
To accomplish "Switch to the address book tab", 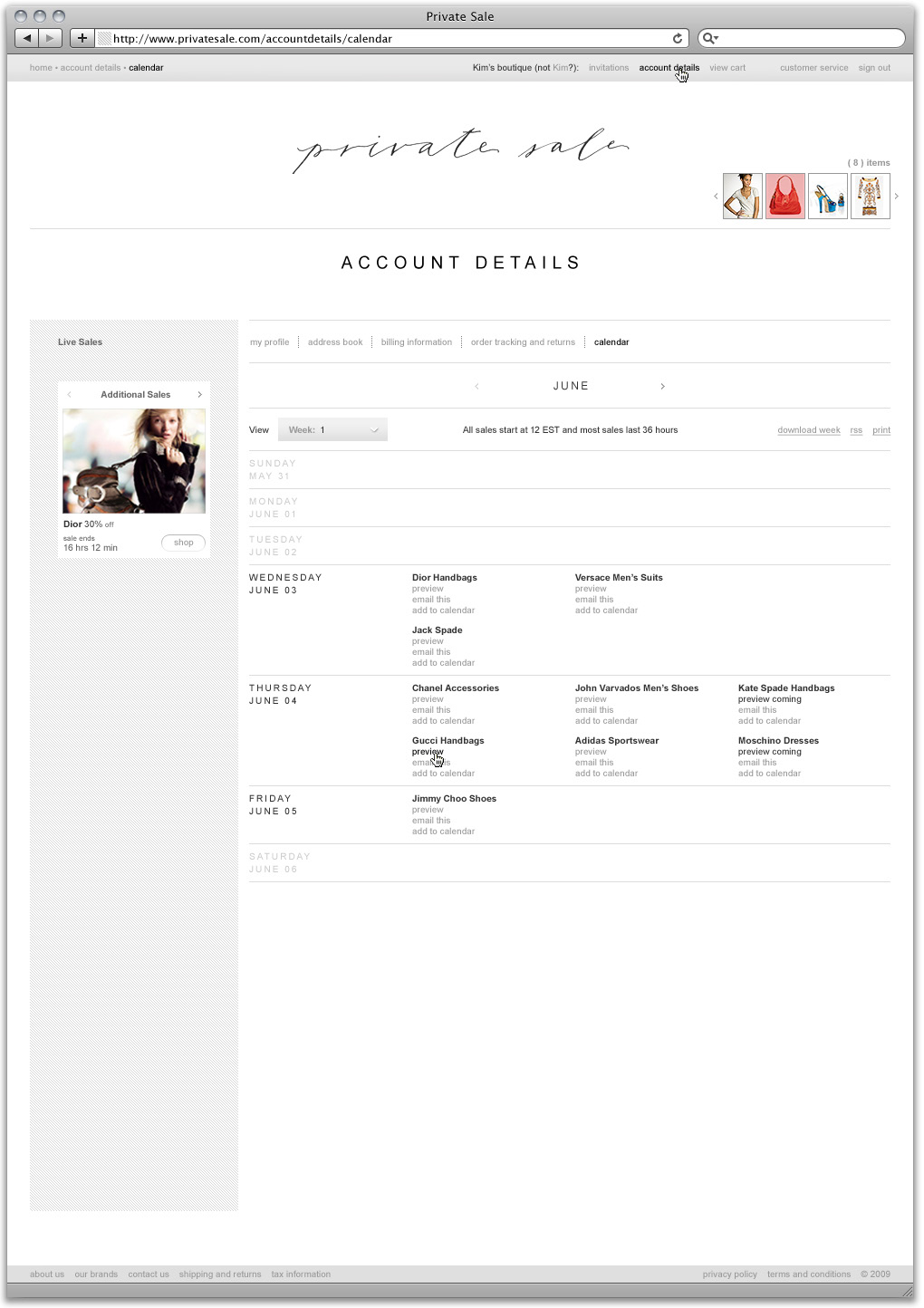I will point(335,342).
